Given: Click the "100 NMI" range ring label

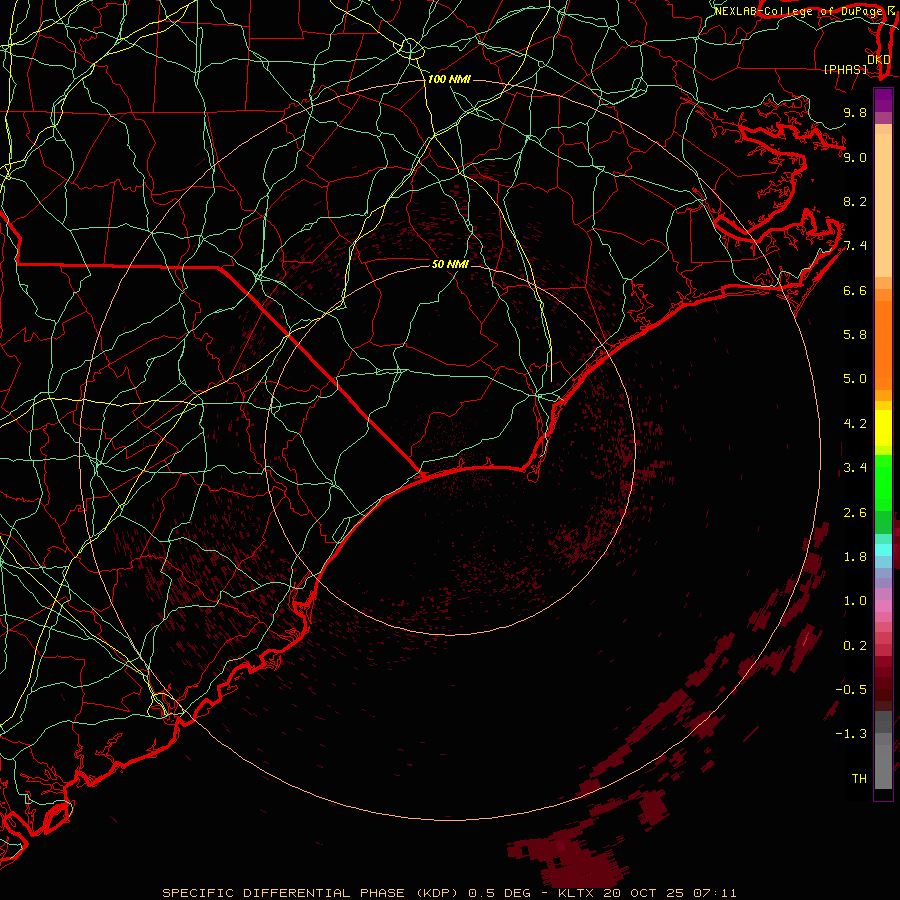Looking at the screenshot, I should (x=449, y=79).
